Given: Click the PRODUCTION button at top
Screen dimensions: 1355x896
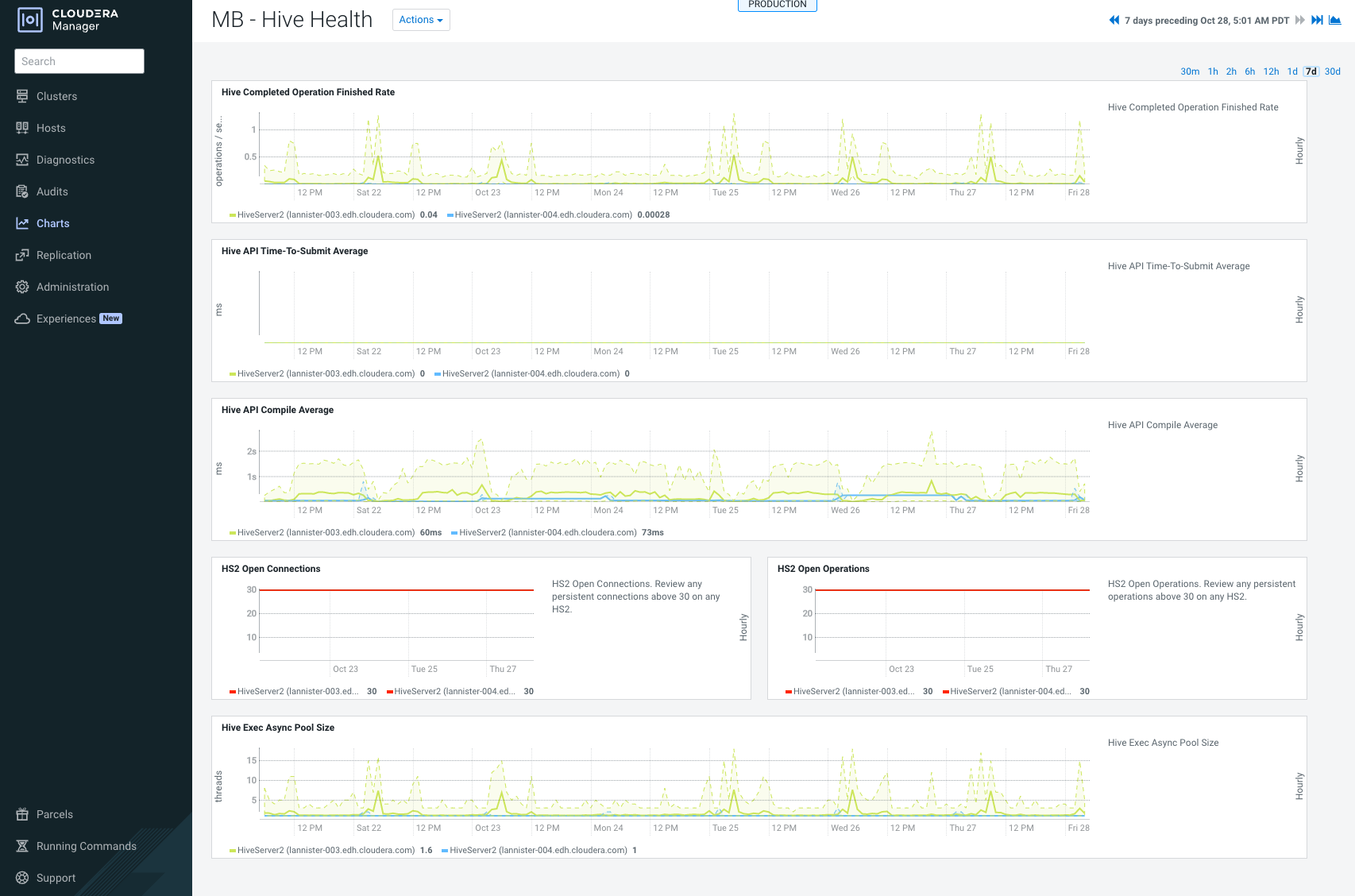Looking at the screenshot, I should tap(777, 4).
